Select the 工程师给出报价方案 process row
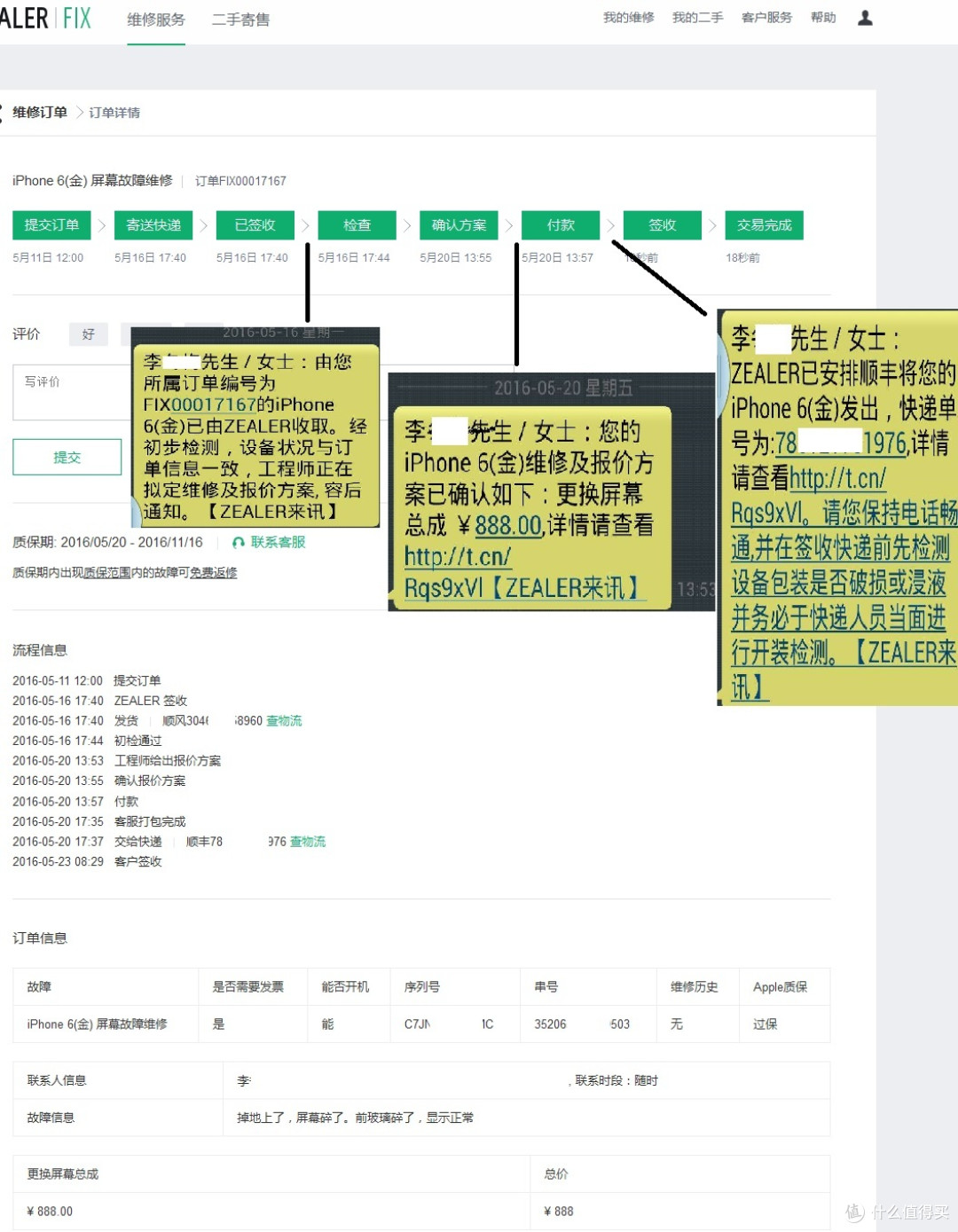The width and height of the screenshot is (958, 1232). [x=116, y=761]
